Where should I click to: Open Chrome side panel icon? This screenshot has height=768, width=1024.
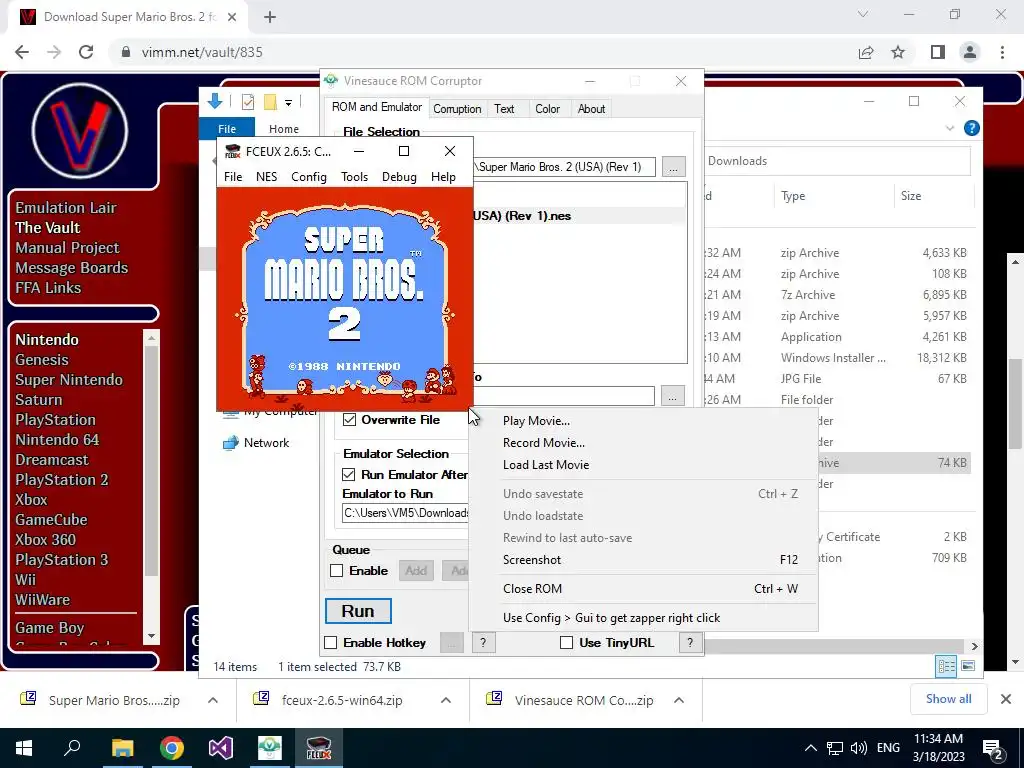click(938, 52)
